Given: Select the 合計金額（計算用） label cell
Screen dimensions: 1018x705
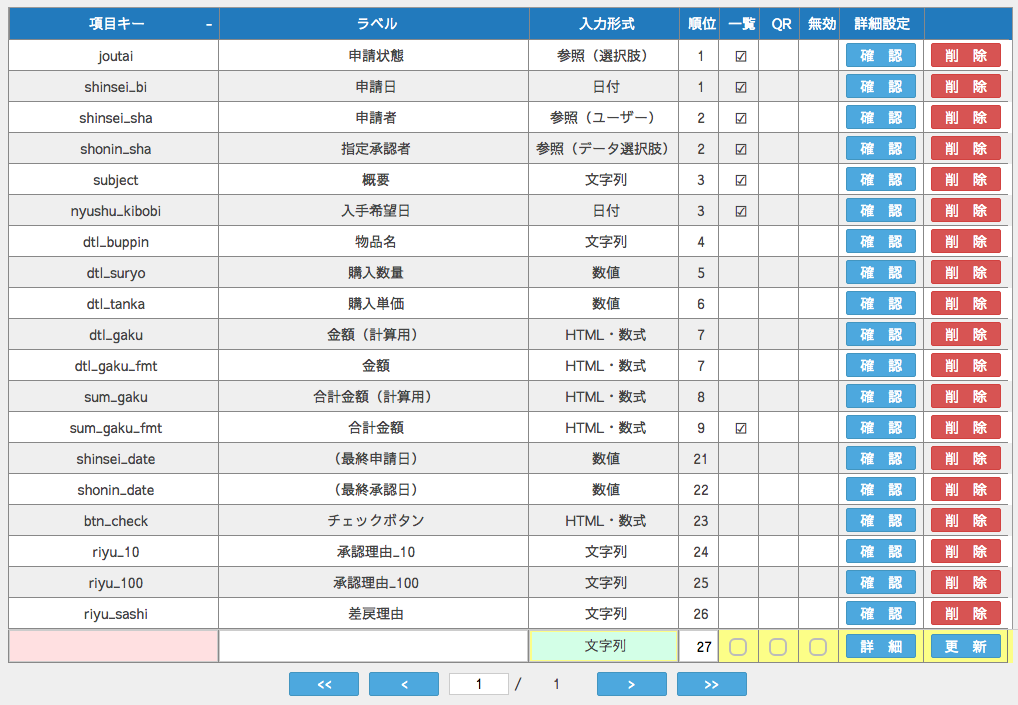Looking at the screenshot, I should click(375, 397).
